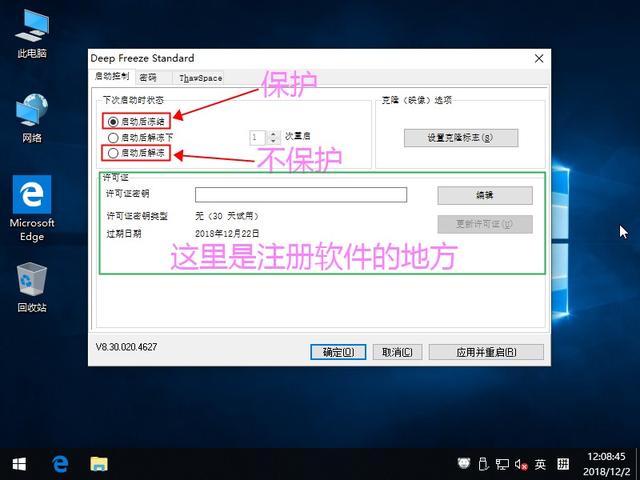640x480 pixels.
Task: Click the 编辑 license button
Action: pyautogui.click(x=485, y=196)
